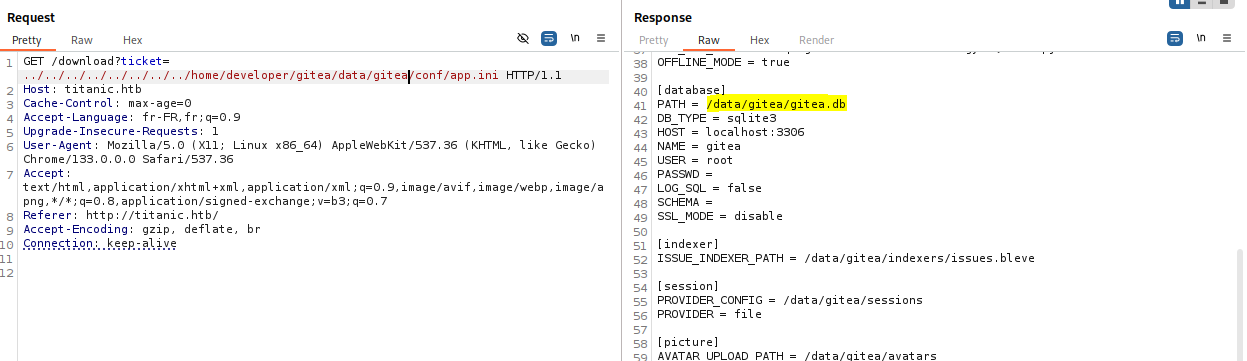Open the Request pane hamburger menu
The width and height of the screenshot is (1247, 361).
click(x=601, y=38)
